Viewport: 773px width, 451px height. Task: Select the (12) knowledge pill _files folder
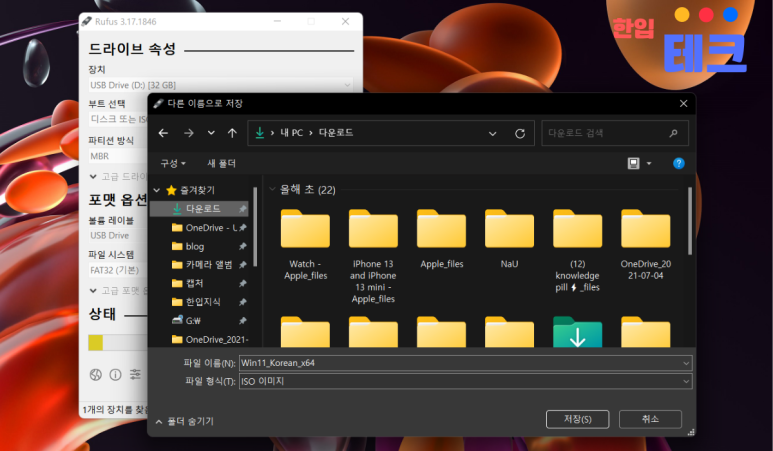[x=577, y=250]
